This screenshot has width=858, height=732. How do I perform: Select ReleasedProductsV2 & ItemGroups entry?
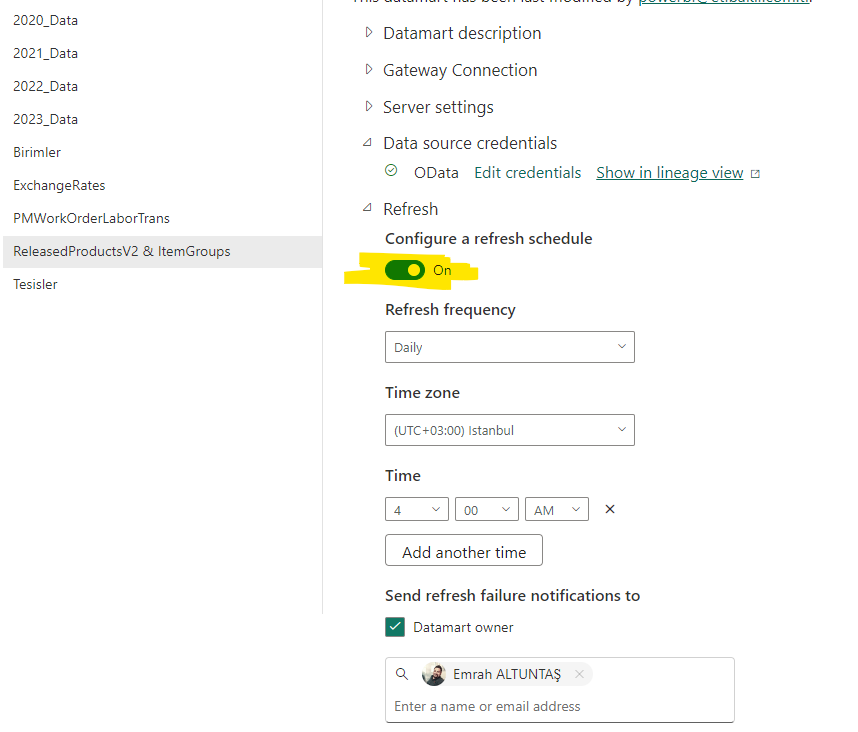coord(163,252)
